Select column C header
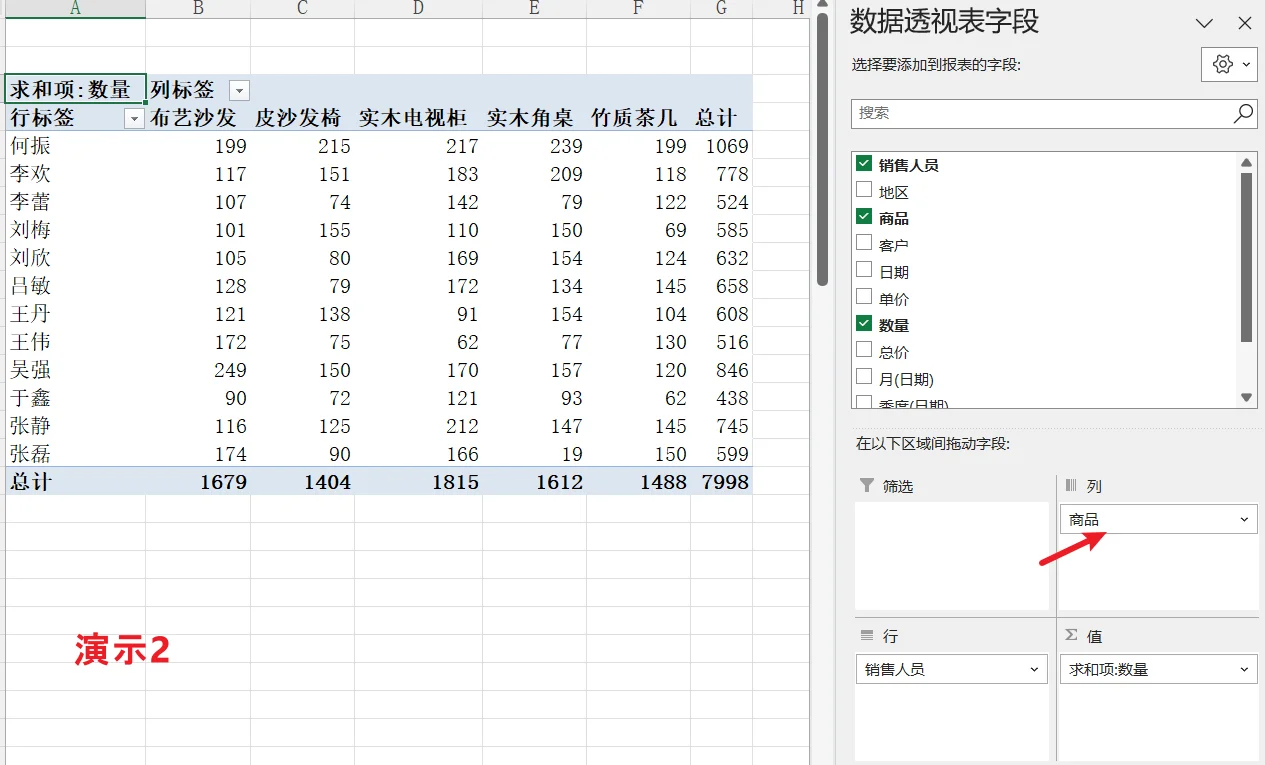1265x765 pixels. pos(302,9)
